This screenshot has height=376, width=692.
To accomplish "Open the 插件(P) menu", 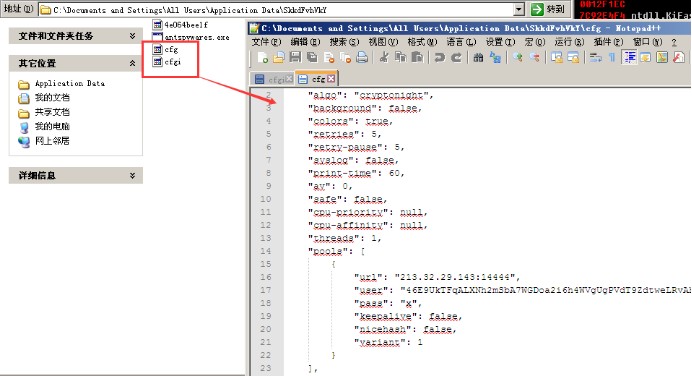I will point(609,42).
